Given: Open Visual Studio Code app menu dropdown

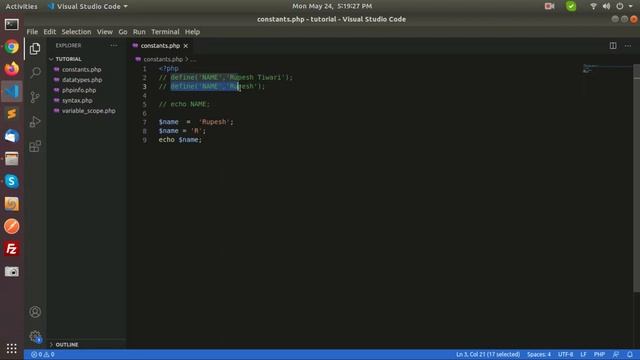Looking at the screenshot, I should 88,6.
